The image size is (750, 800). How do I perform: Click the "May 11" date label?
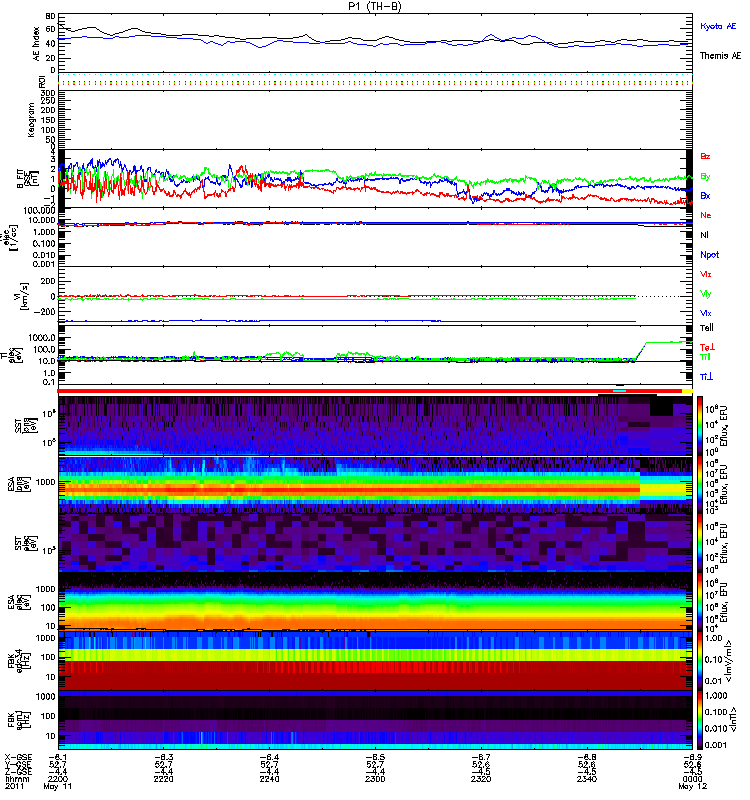[x=58, y=786]
